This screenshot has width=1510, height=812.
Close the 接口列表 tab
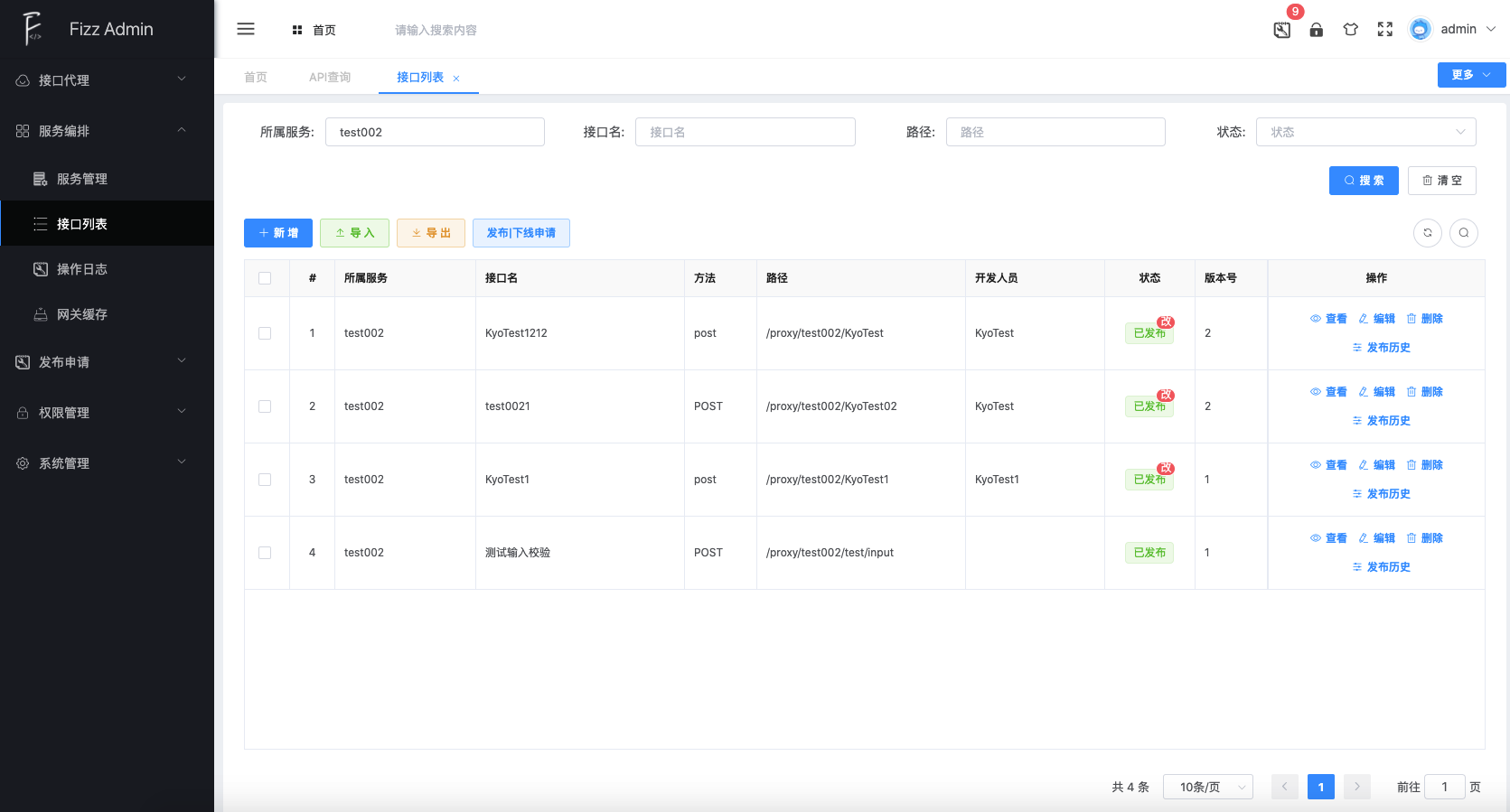[x=456, y=79]
